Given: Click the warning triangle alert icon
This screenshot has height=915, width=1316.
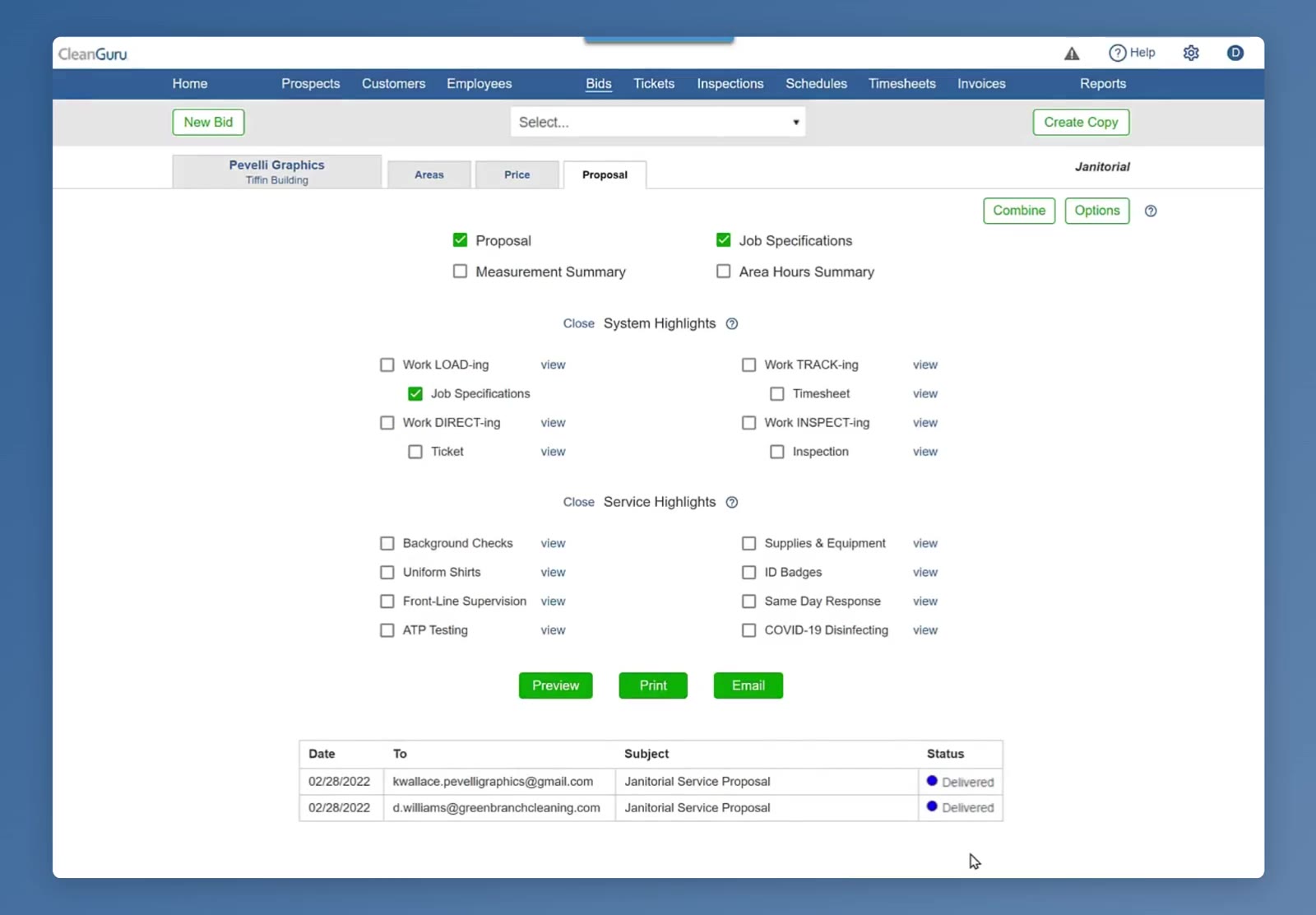Looking at the screenshot, I should pos(1072,53).
